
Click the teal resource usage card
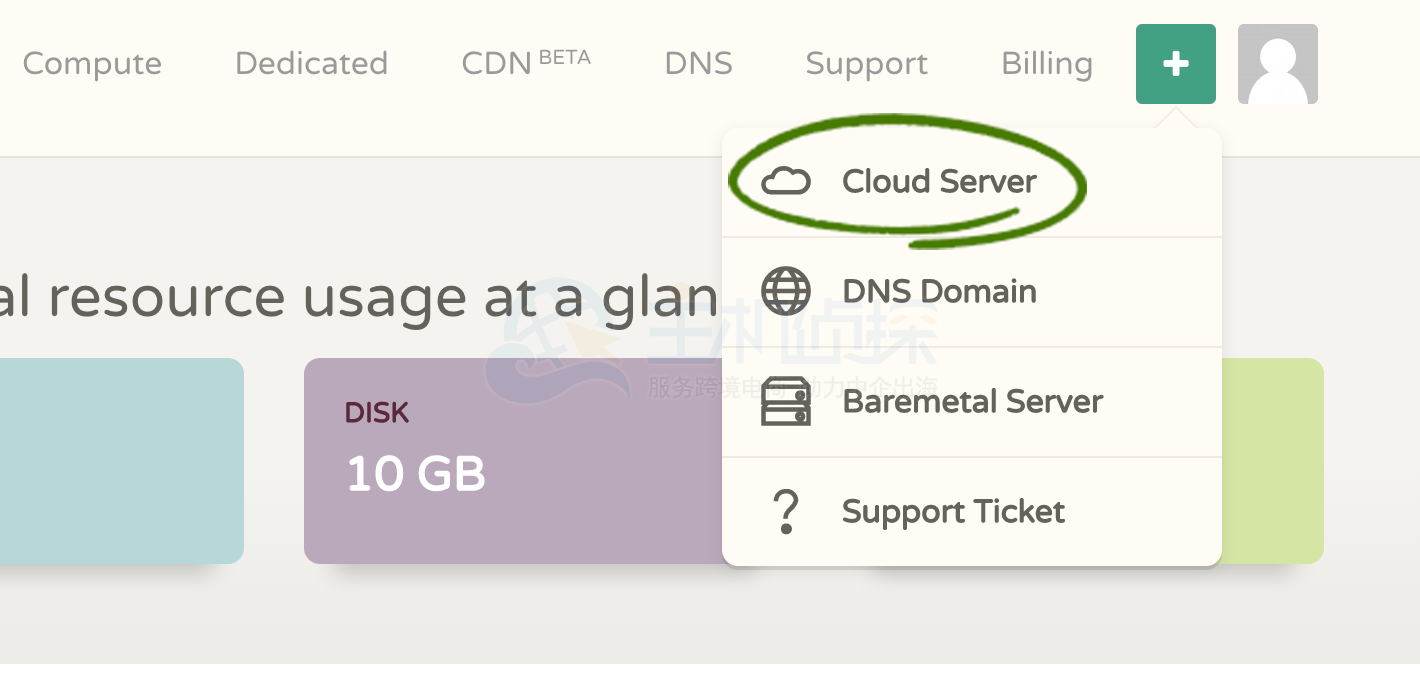pyautogui.click(x=120, y=460)
